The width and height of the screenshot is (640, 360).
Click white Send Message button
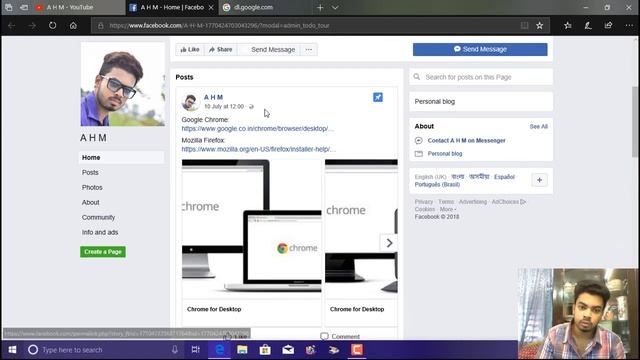coord(269,49)
